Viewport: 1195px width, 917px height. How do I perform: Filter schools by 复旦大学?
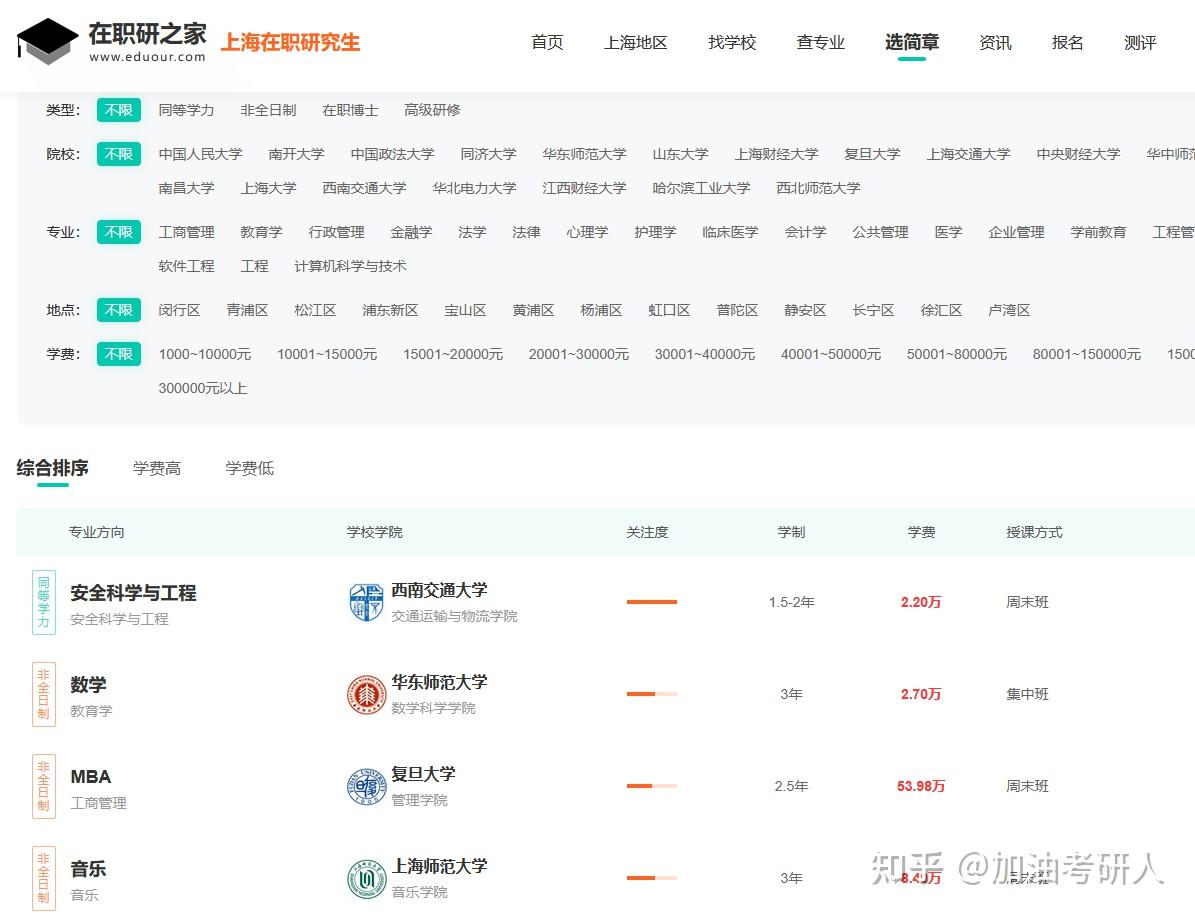pos(873,154)
